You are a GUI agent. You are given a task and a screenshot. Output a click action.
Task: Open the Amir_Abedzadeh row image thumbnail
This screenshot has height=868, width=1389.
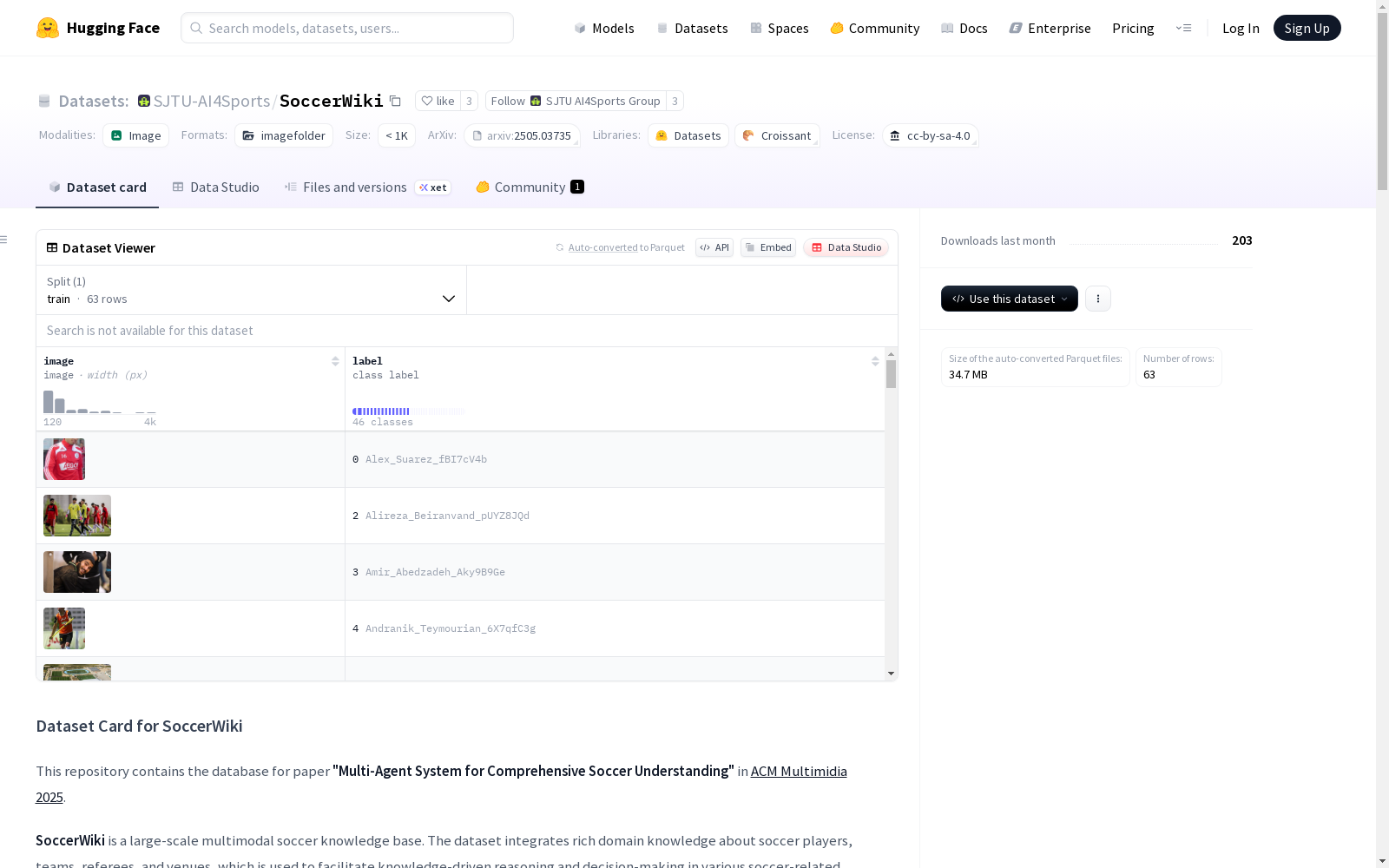tap(77, 572)
